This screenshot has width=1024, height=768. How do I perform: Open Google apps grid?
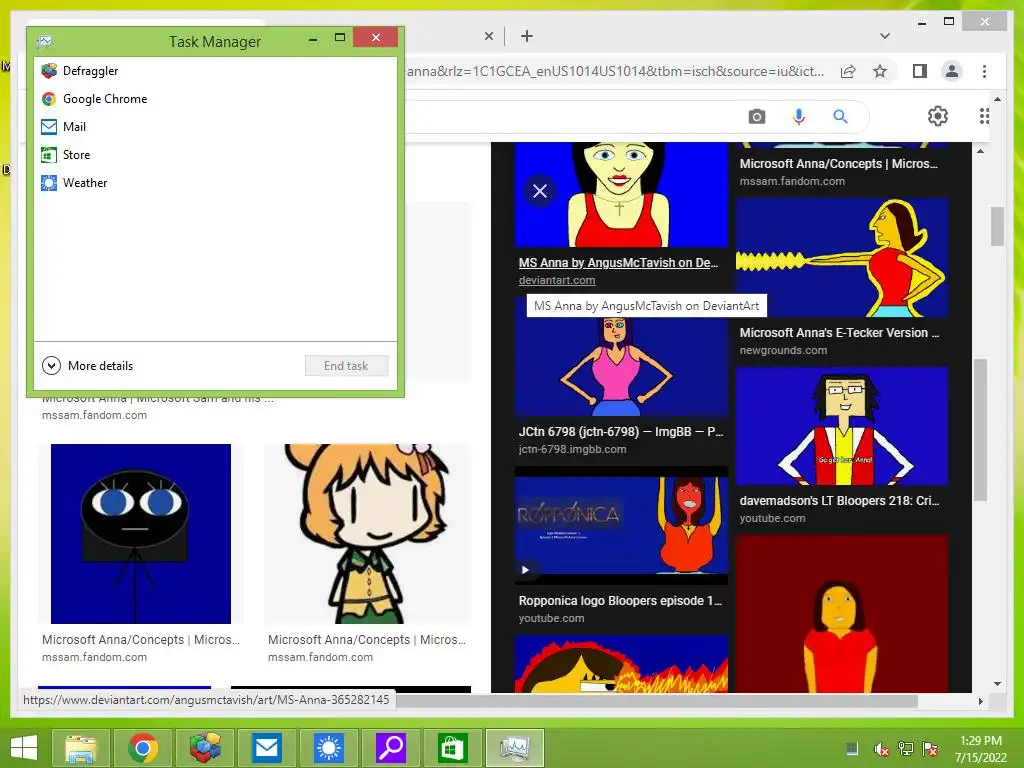tap(984, 116)
